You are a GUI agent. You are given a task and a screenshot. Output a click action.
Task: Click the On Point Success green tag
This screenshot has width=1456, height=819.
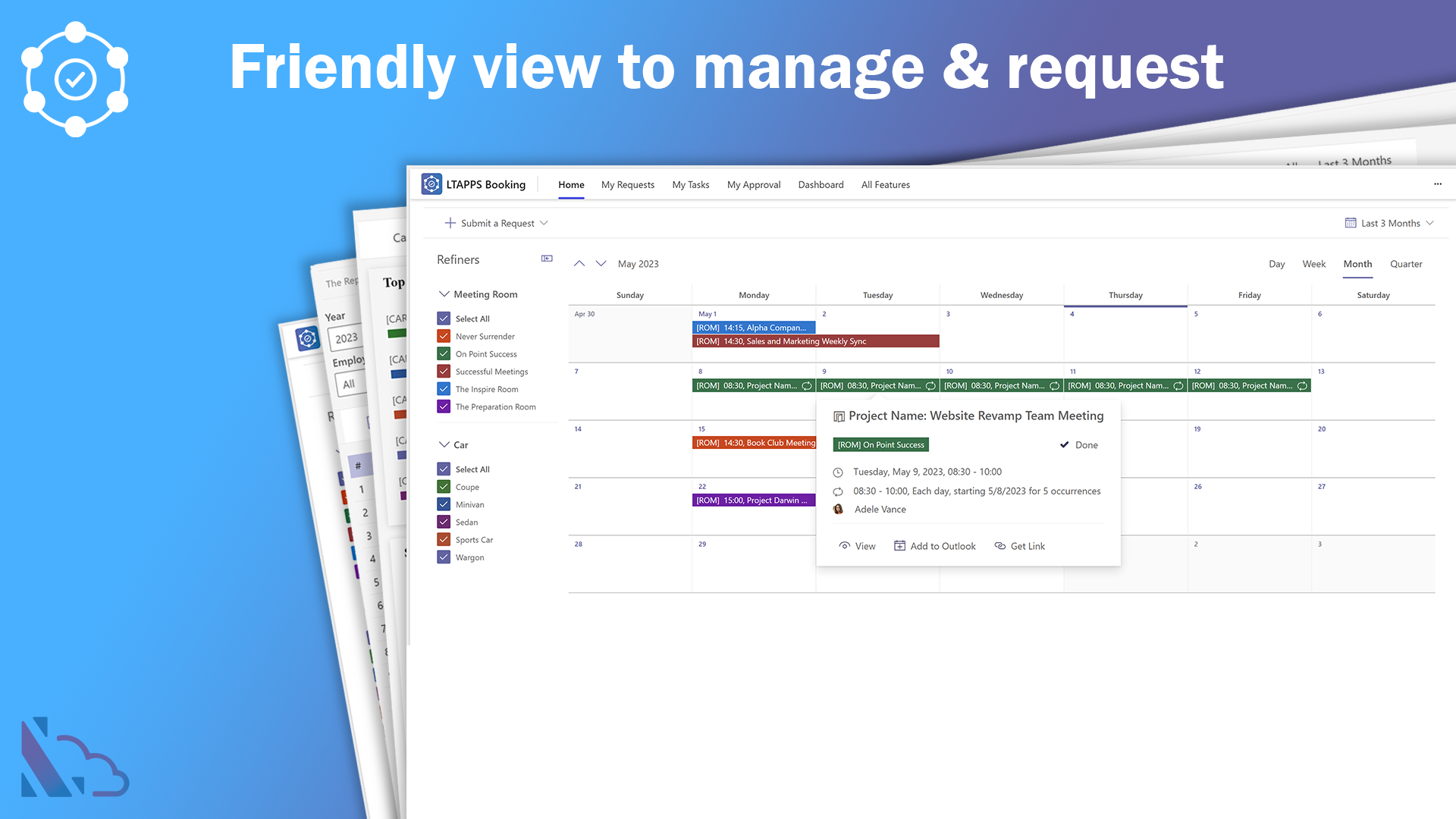pyautogui.click(x=880, y=445)
